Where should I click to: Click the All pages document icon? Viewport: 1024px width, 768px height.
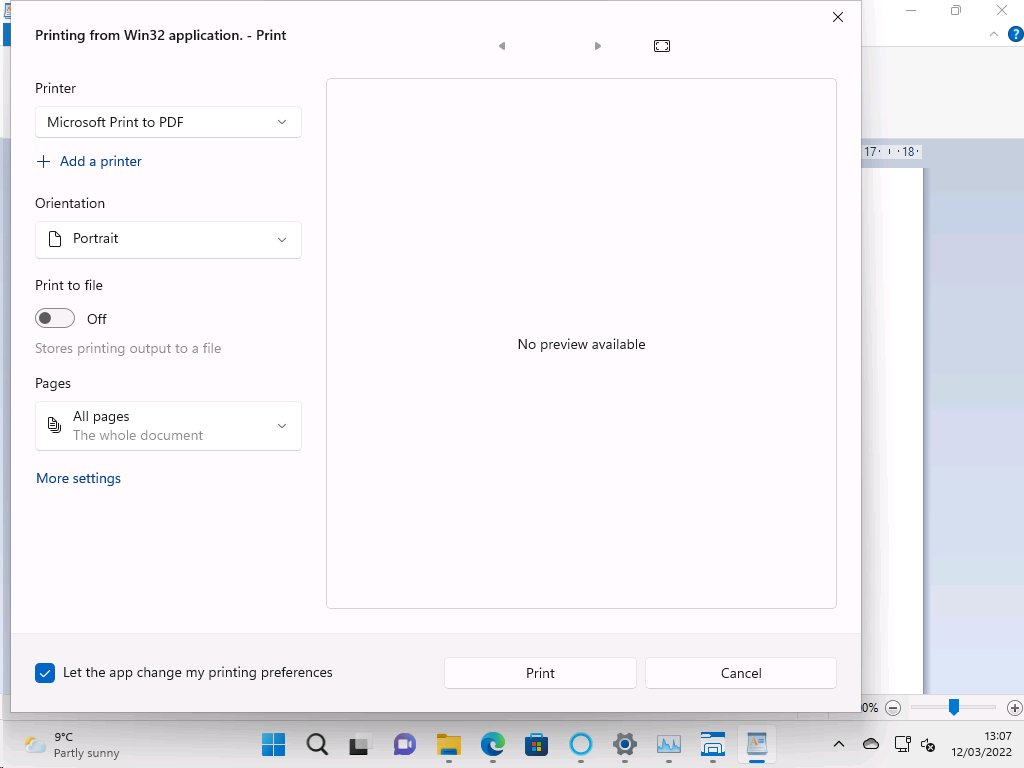55,425
